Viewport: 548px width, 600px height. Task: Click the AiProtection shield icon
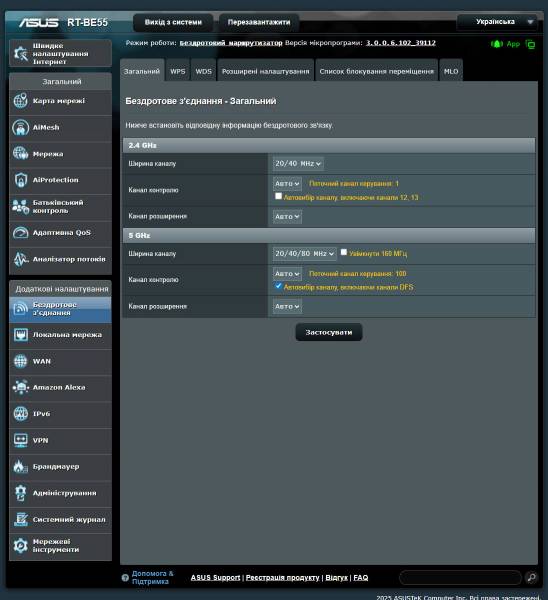20,180
